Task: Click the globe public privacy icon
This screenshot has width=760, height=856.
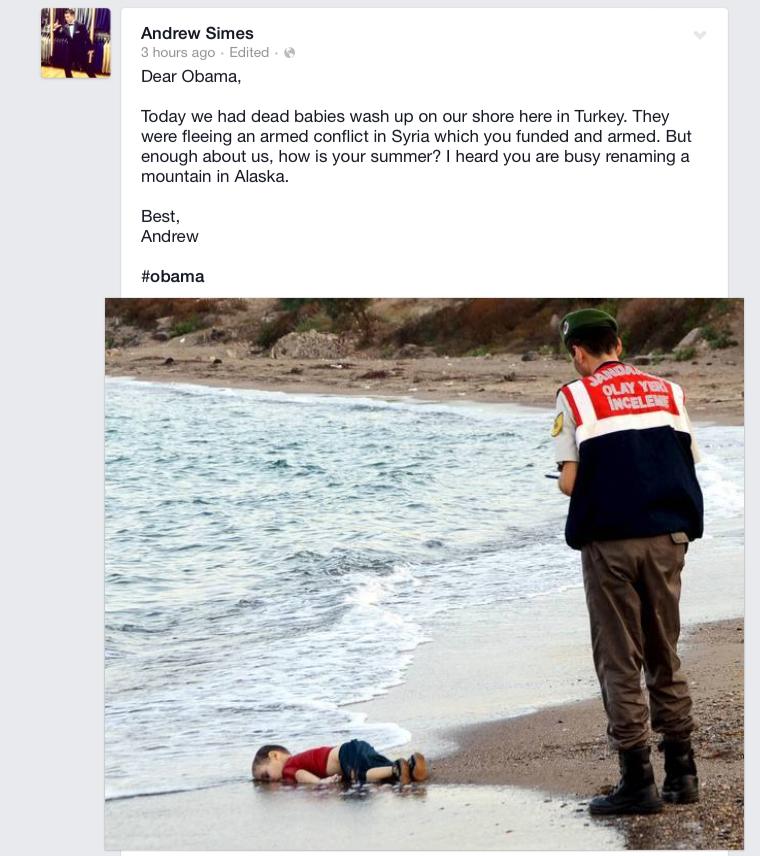Action: 289,52
